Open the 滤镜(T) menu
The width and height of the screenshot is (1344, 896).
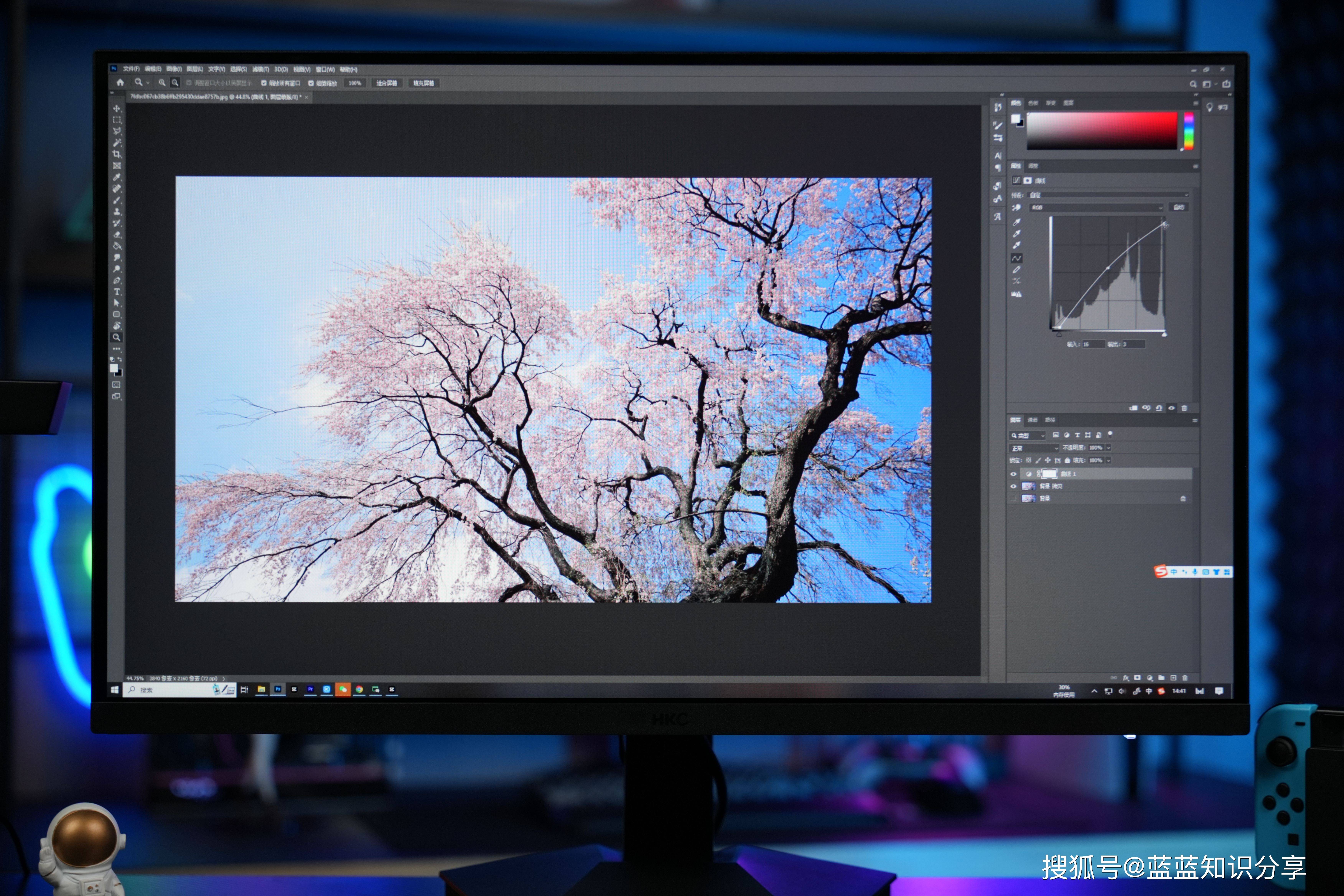(x=261, y=69)
